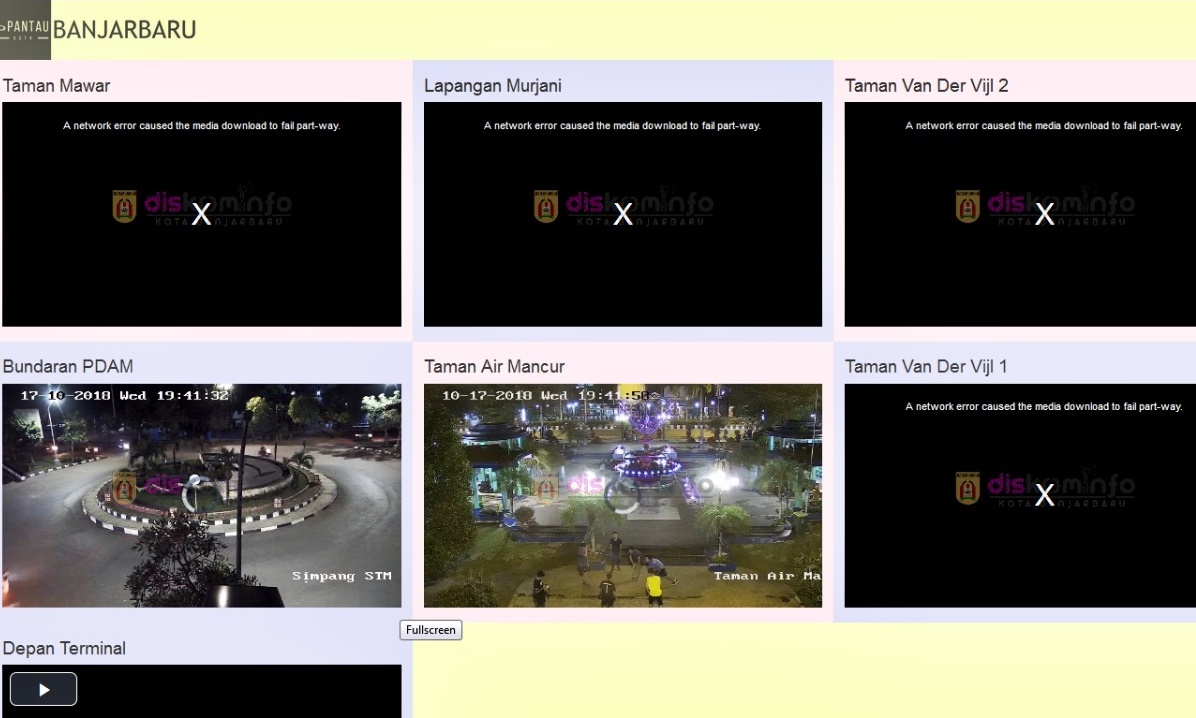
Task: Click the Depan Terminal camera heading
Action: point(64,649)
